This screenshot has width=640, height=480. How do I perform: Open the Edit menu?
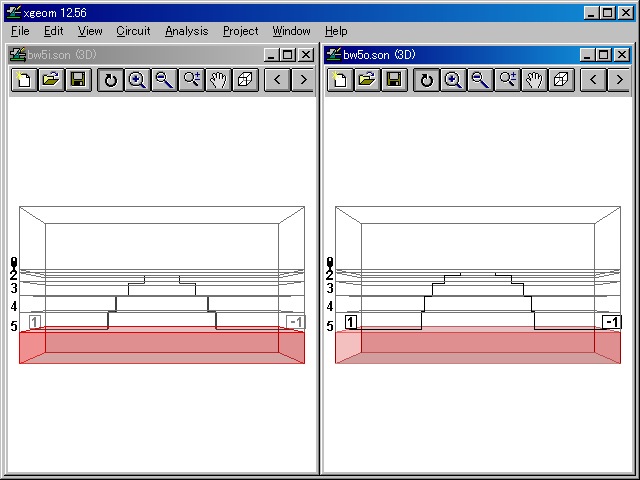click(53, 31)
